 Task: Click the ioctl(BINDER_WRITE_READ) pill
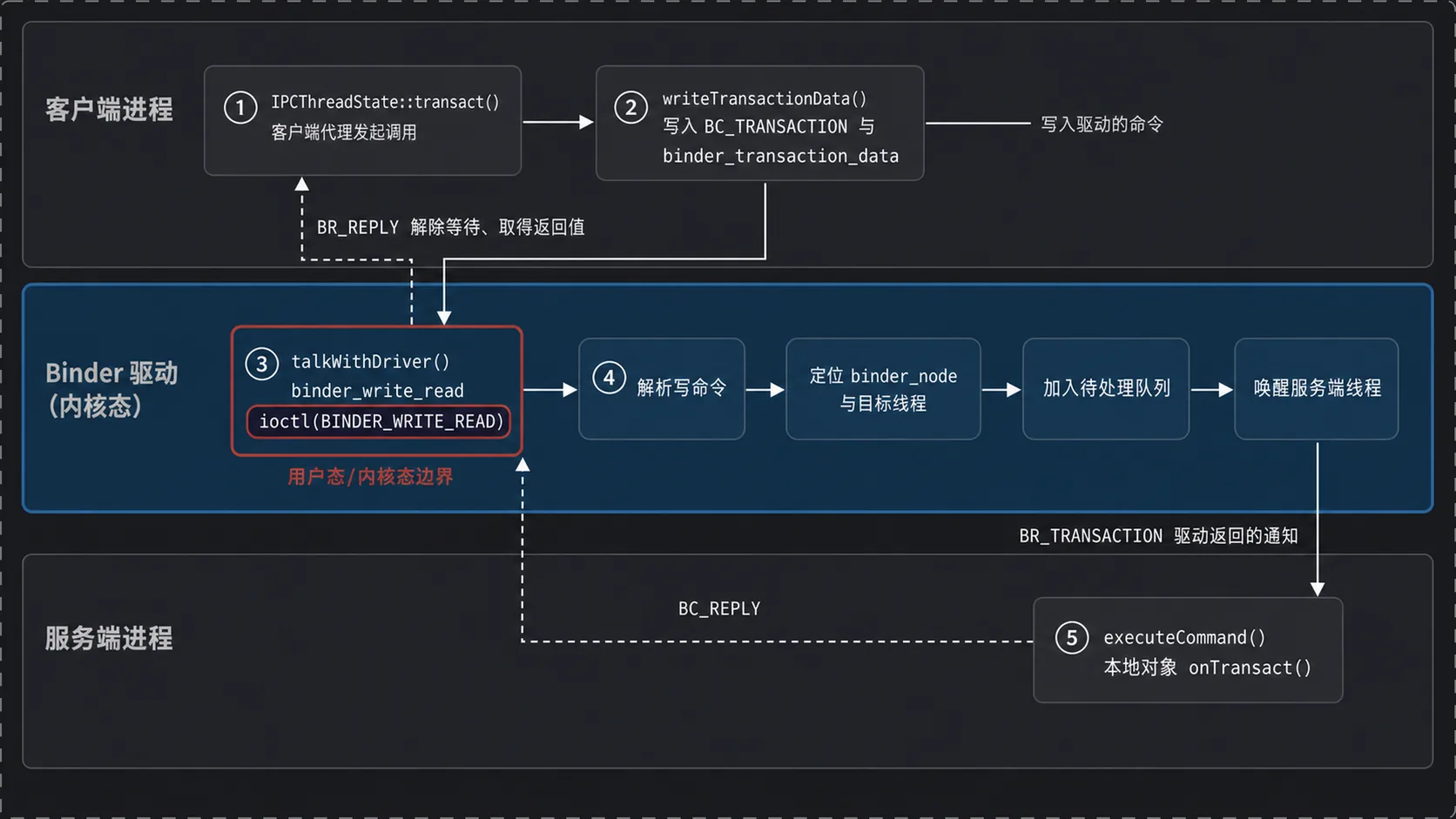380,421
